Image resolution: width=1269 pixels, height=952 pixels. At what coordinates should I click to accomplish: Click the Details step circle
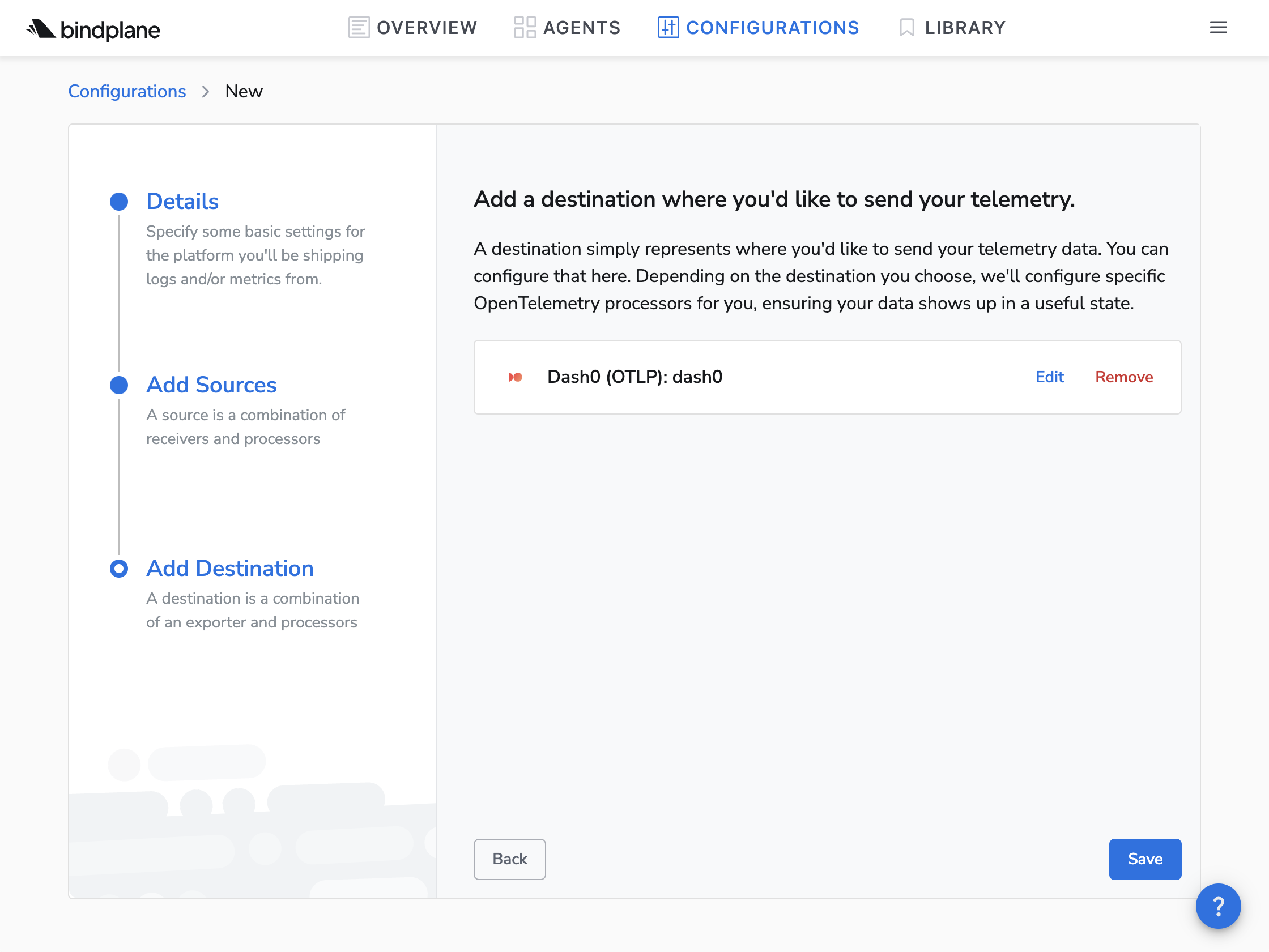119,201
